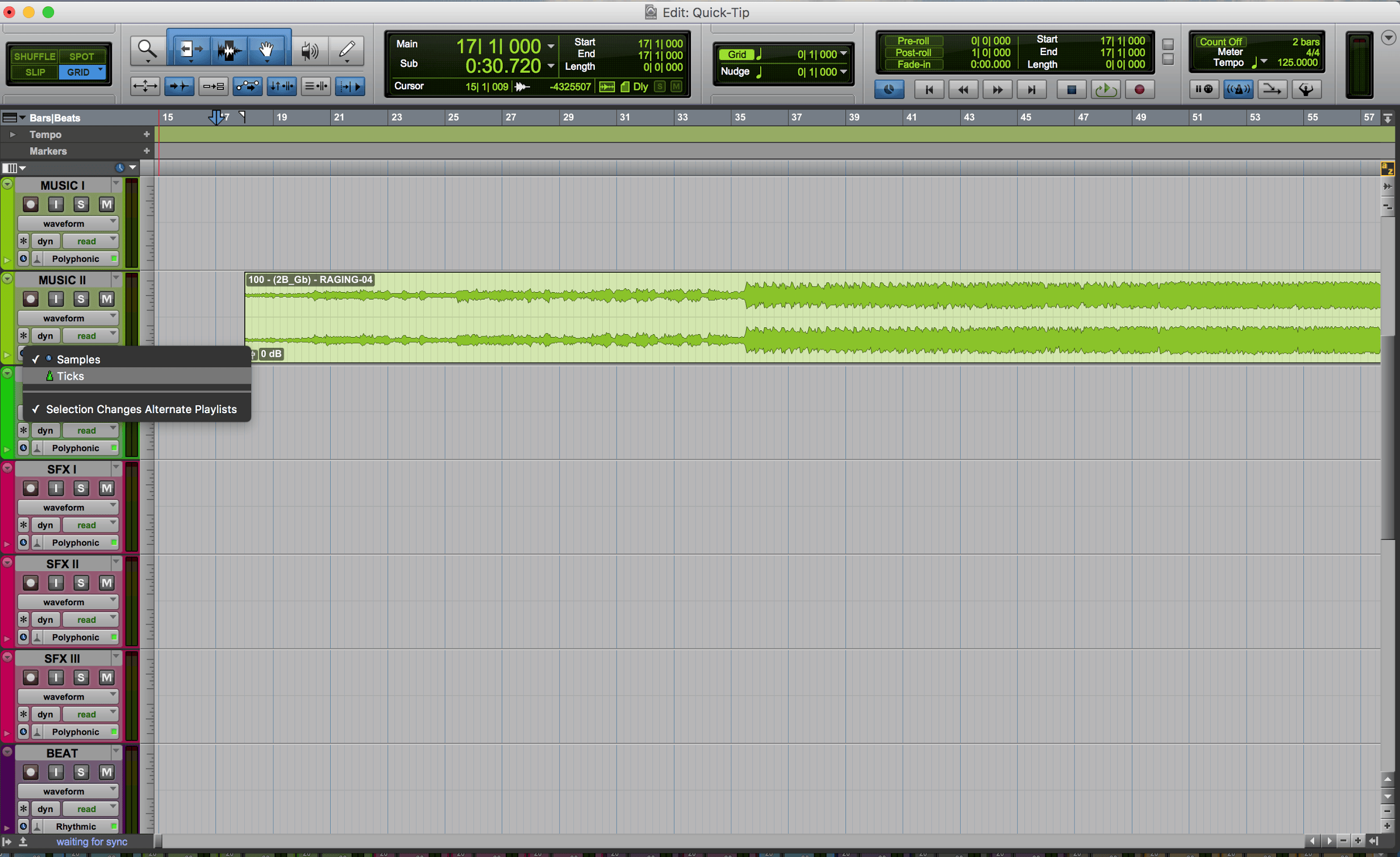Toggle Zoom Toggle button in toolbar
Viewport: 1400px width, 857px height.
tap(145, 86)
